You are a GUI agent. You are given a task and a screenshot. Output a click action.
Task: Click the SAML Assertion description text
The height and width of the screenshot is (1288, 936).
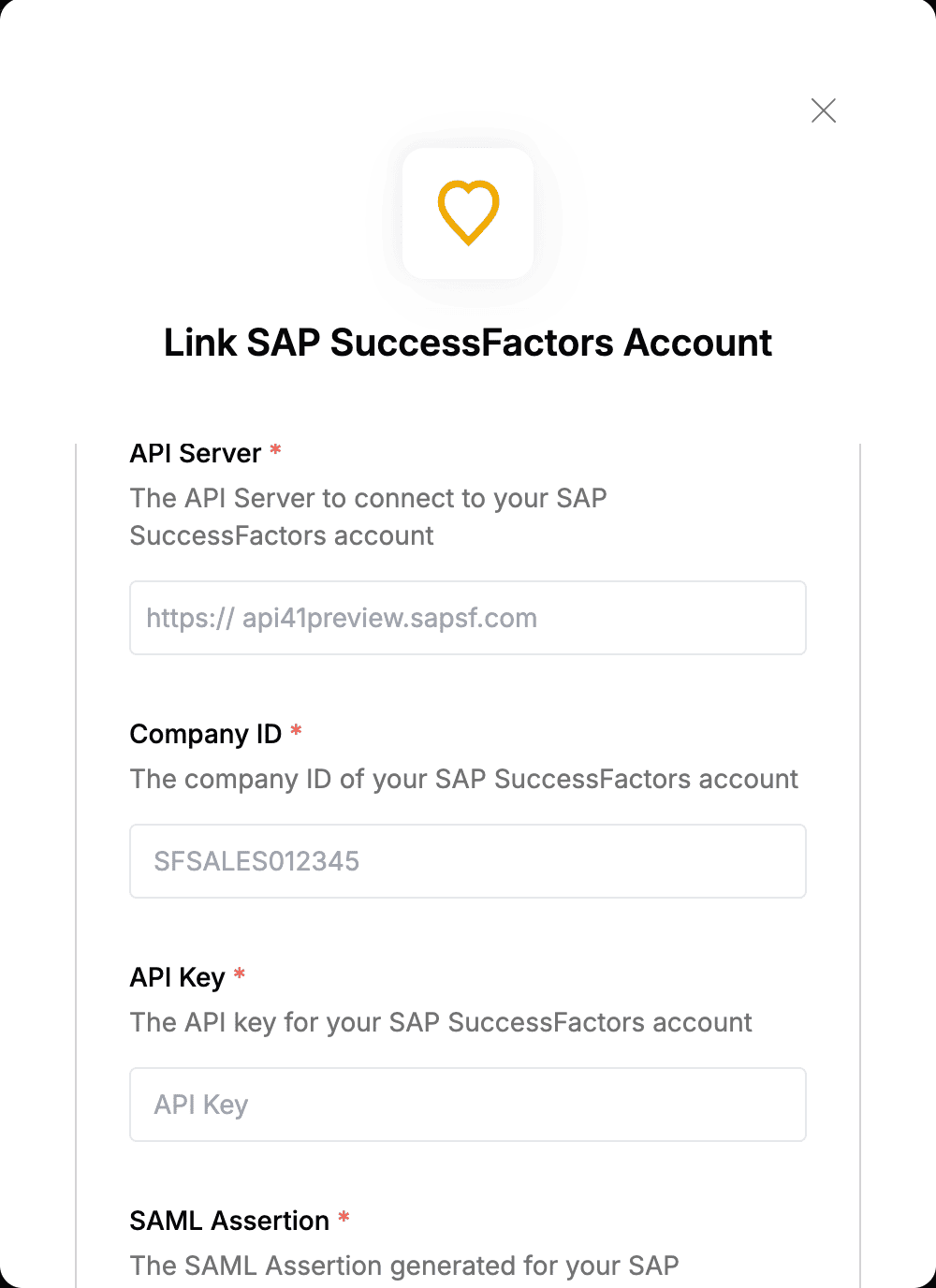(x=404, y=1266)
